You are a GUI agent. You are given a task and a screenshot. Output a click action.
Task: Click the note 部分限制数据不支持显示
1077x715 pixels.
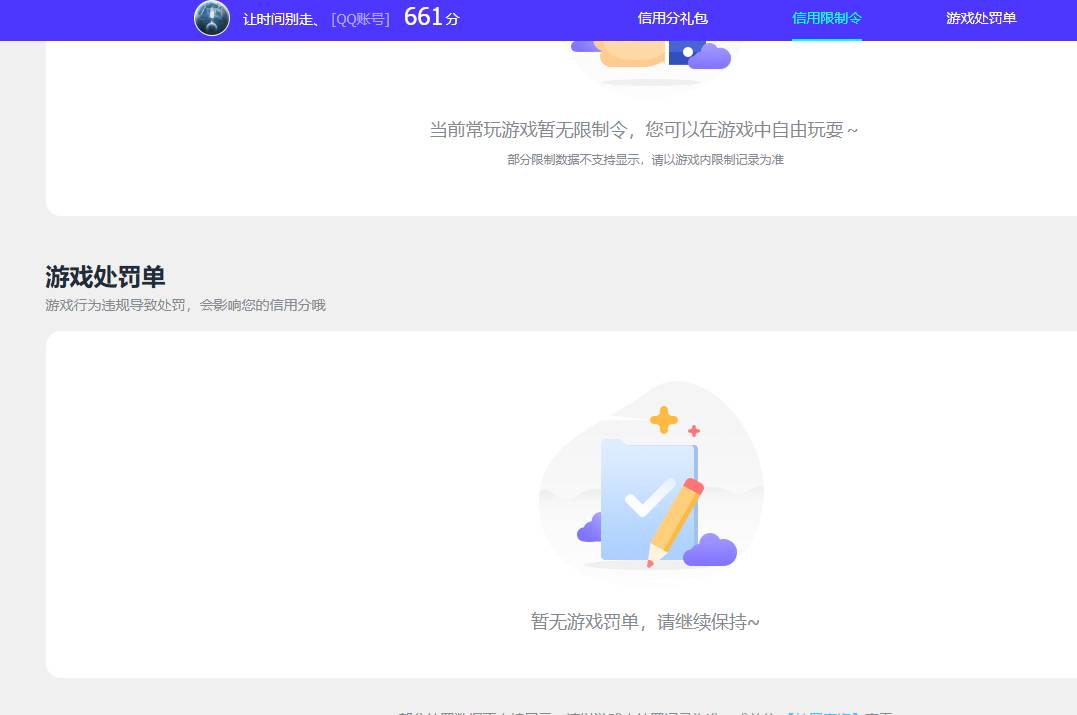coord(646,159)
